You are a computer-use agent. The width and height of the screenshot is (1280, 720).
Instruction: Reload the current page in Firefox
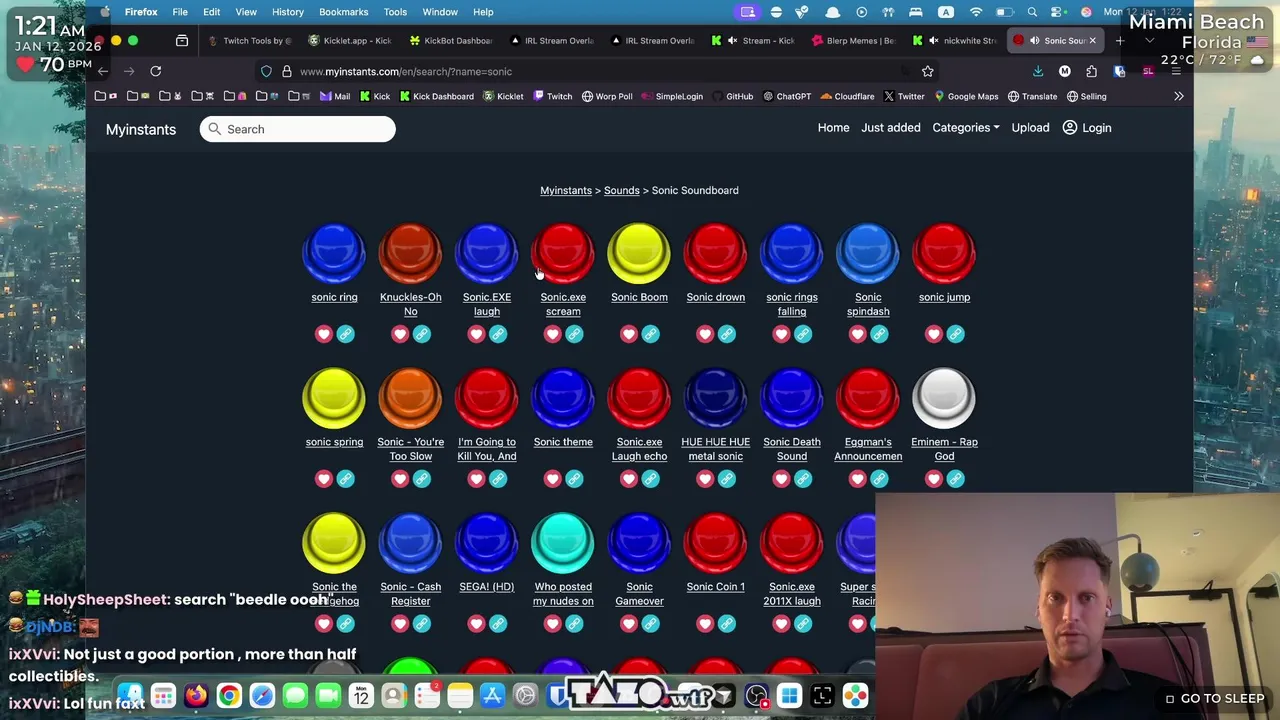155,71
